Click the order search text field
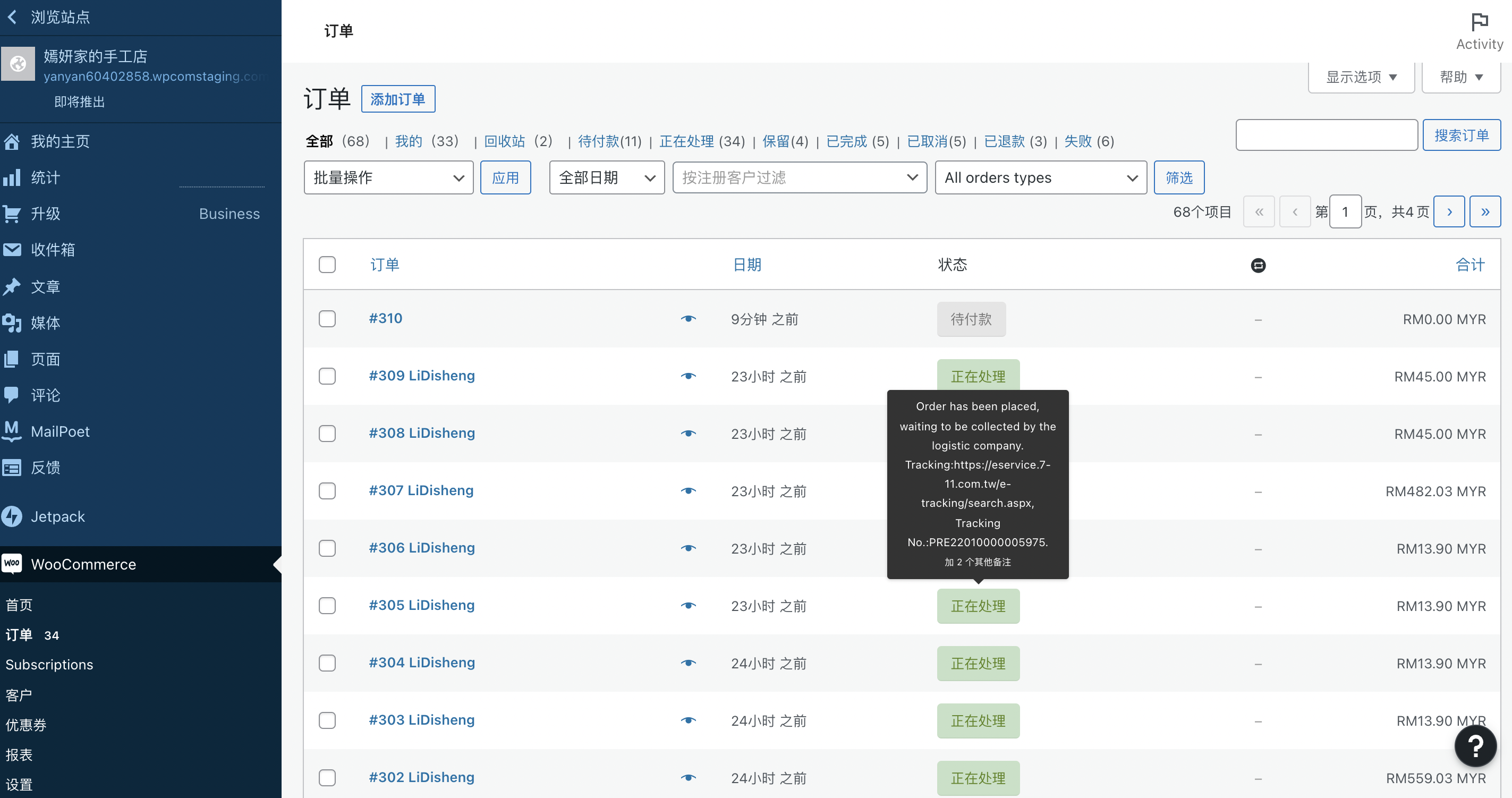Viewport: 1512px width, 798px height. (x=1327, y=135)
